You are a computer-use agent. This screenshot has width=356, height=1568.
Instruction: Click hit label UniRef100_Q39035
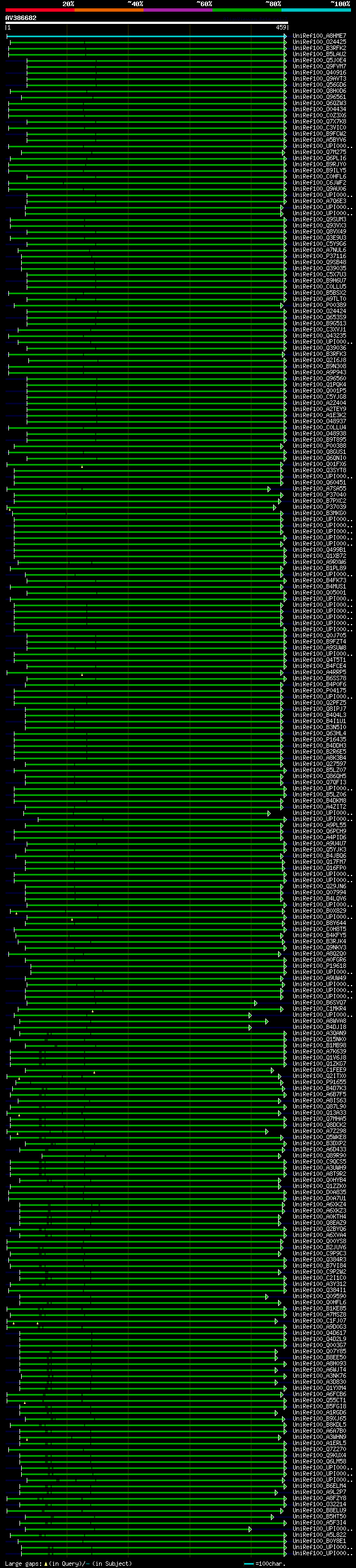(319, 269)
